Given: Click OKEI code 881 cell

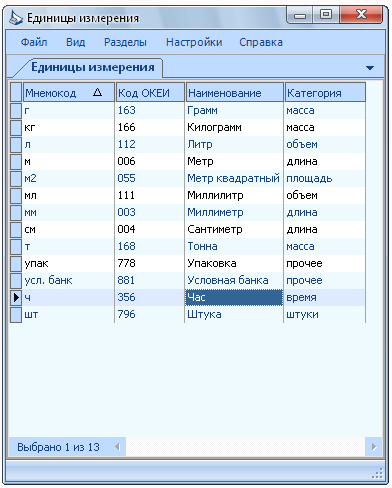Looking at the screenshot, I should (x=149, y=280).
